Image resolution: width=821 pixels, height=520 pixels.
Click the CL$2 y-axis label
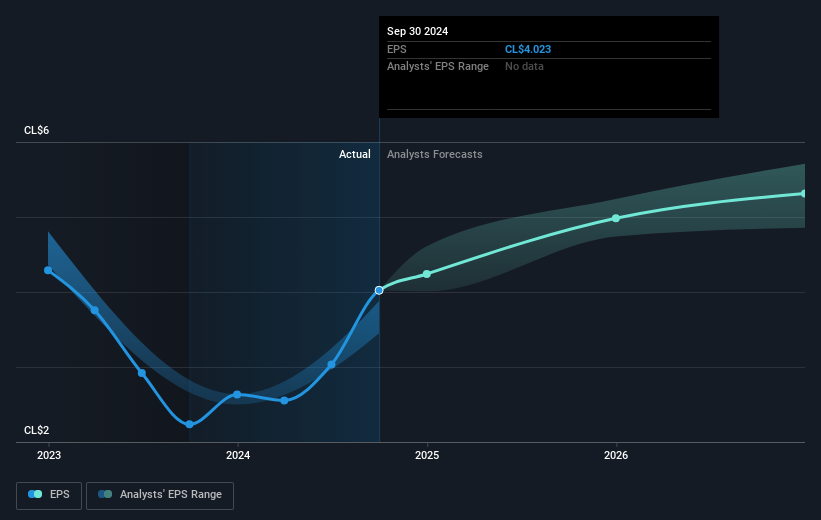[37, 430]
